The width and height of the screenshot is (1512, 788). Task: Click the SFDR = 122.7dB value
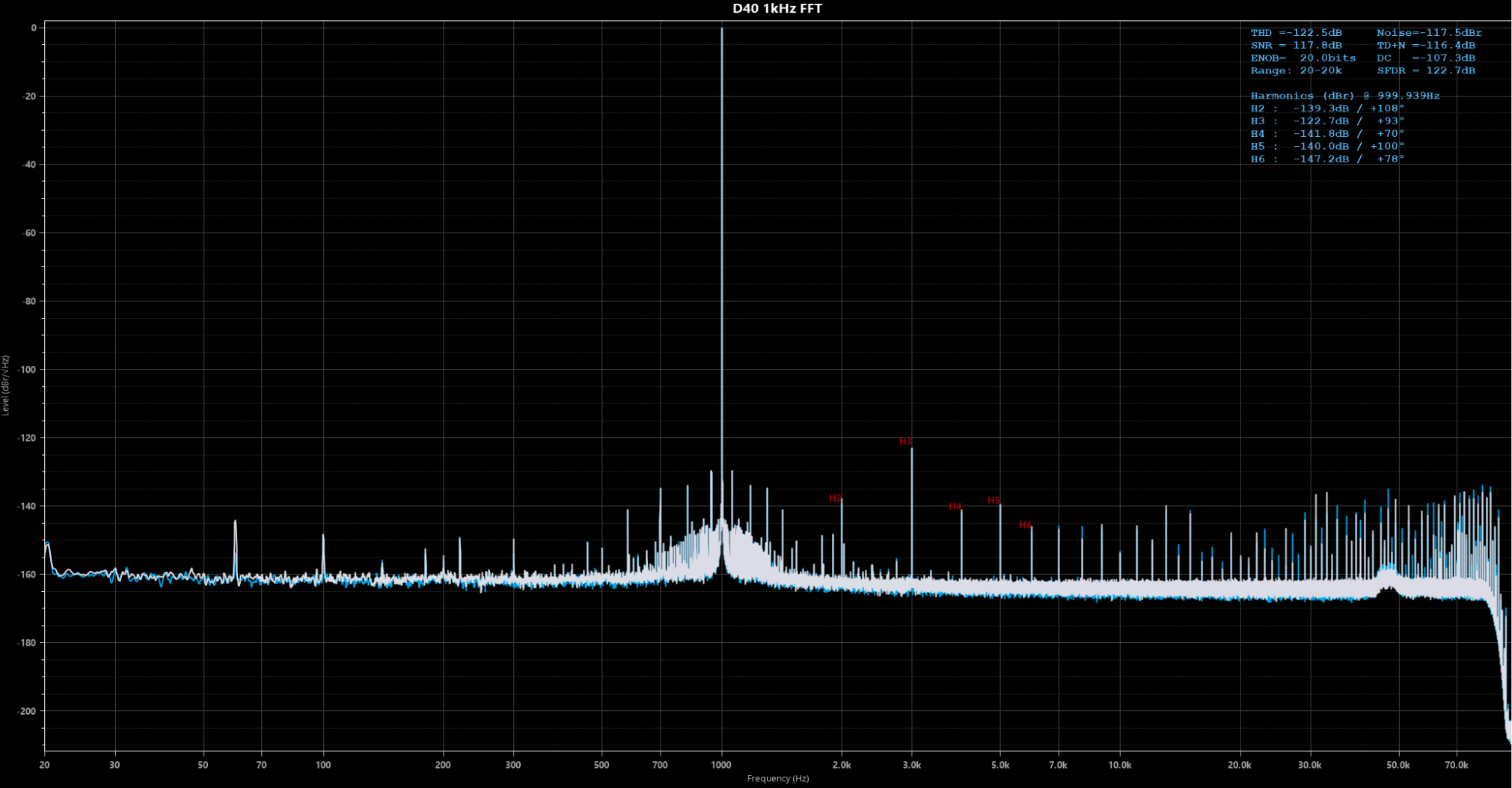tap(1426, 71)
